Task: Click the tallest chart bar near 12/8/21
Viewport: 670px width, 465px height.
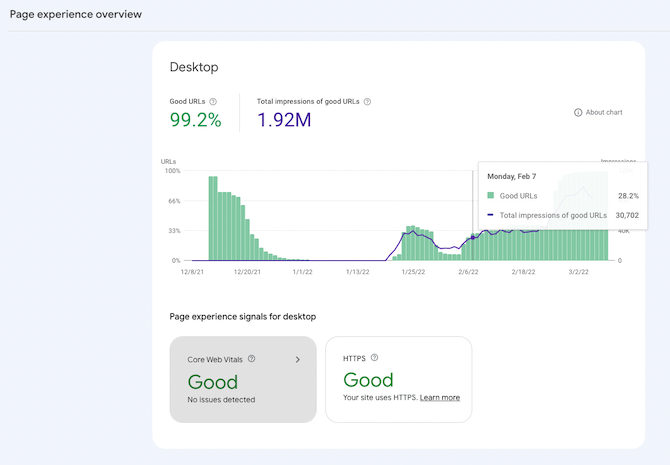Action: point(213,217)
